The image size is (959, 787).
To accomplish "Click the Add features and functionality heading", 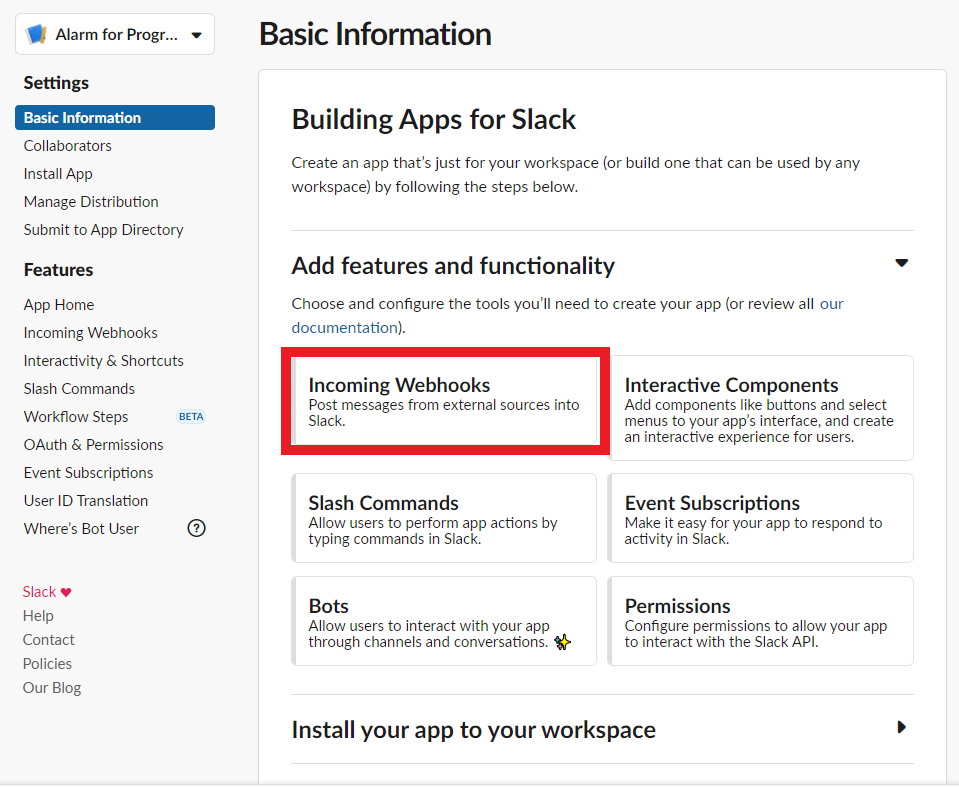I will 453,266.
